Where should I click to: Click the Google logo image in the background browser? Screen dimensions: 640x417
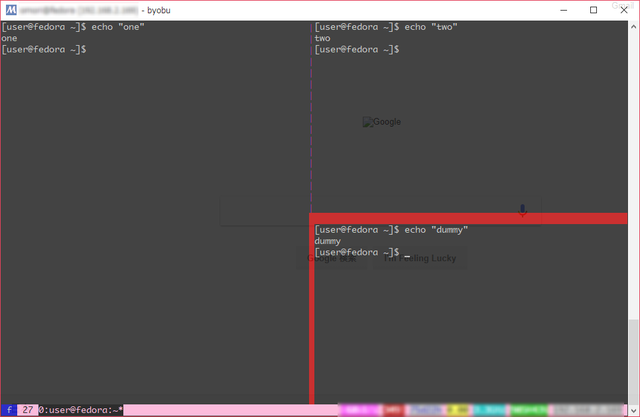[382, 122]
